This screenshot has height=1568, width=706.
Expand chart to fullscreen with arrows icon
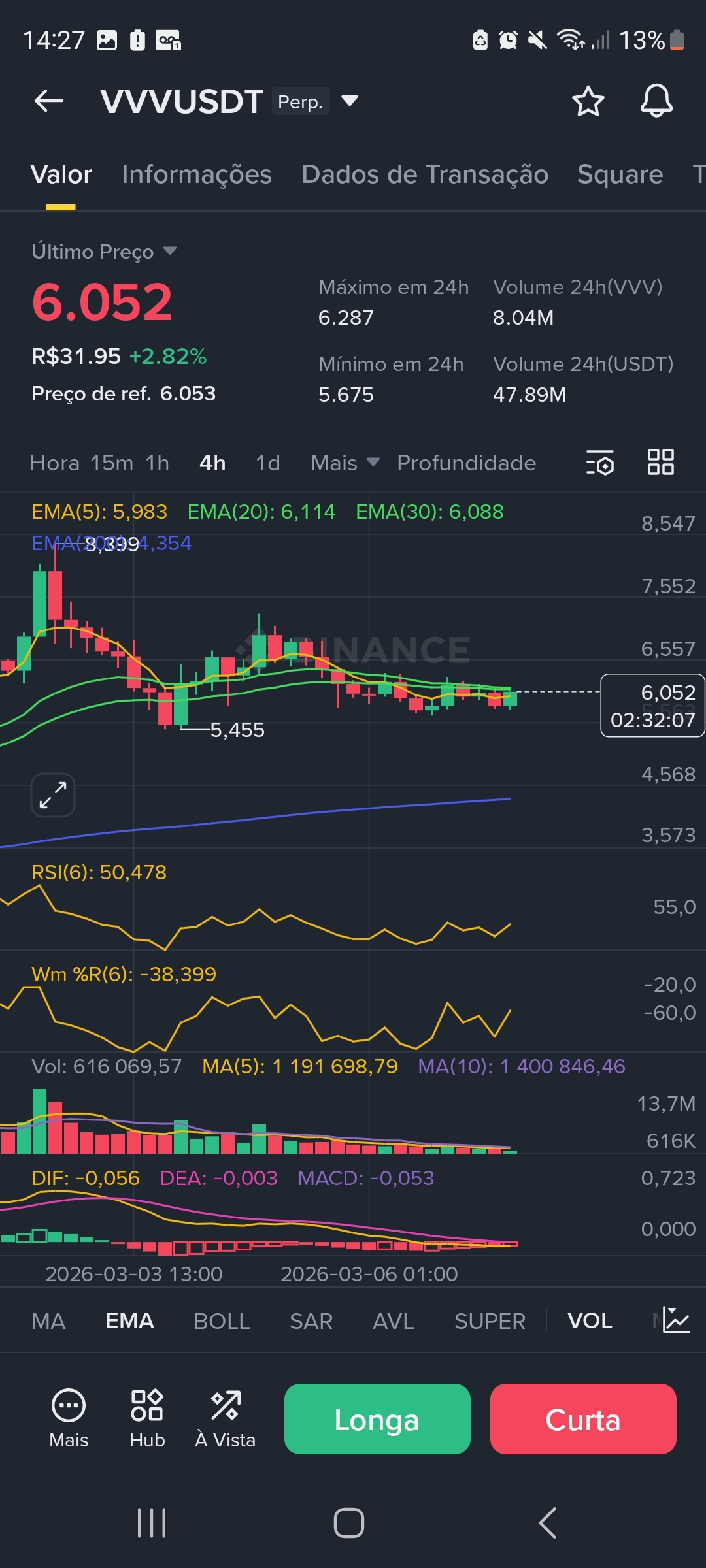click(x=53, y=795)
